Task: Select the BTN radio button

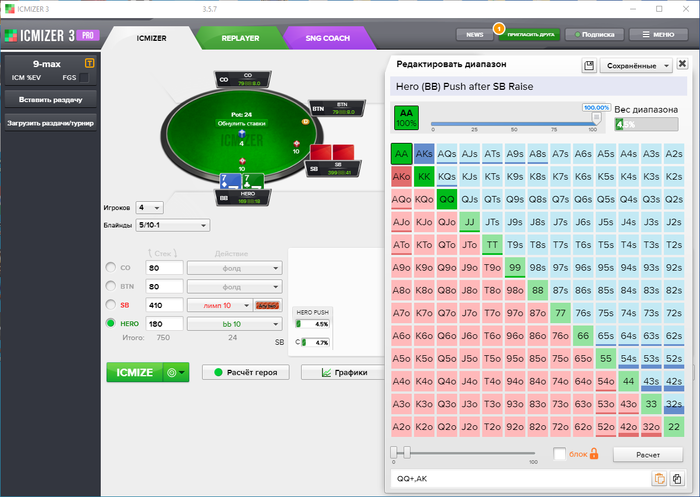Action: 110,286
